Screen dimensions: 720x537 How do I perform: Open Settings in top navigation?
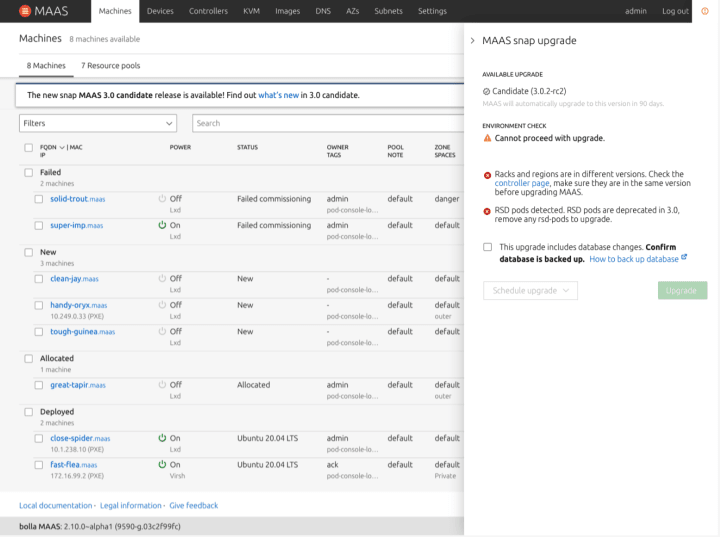tap(432, 11)
